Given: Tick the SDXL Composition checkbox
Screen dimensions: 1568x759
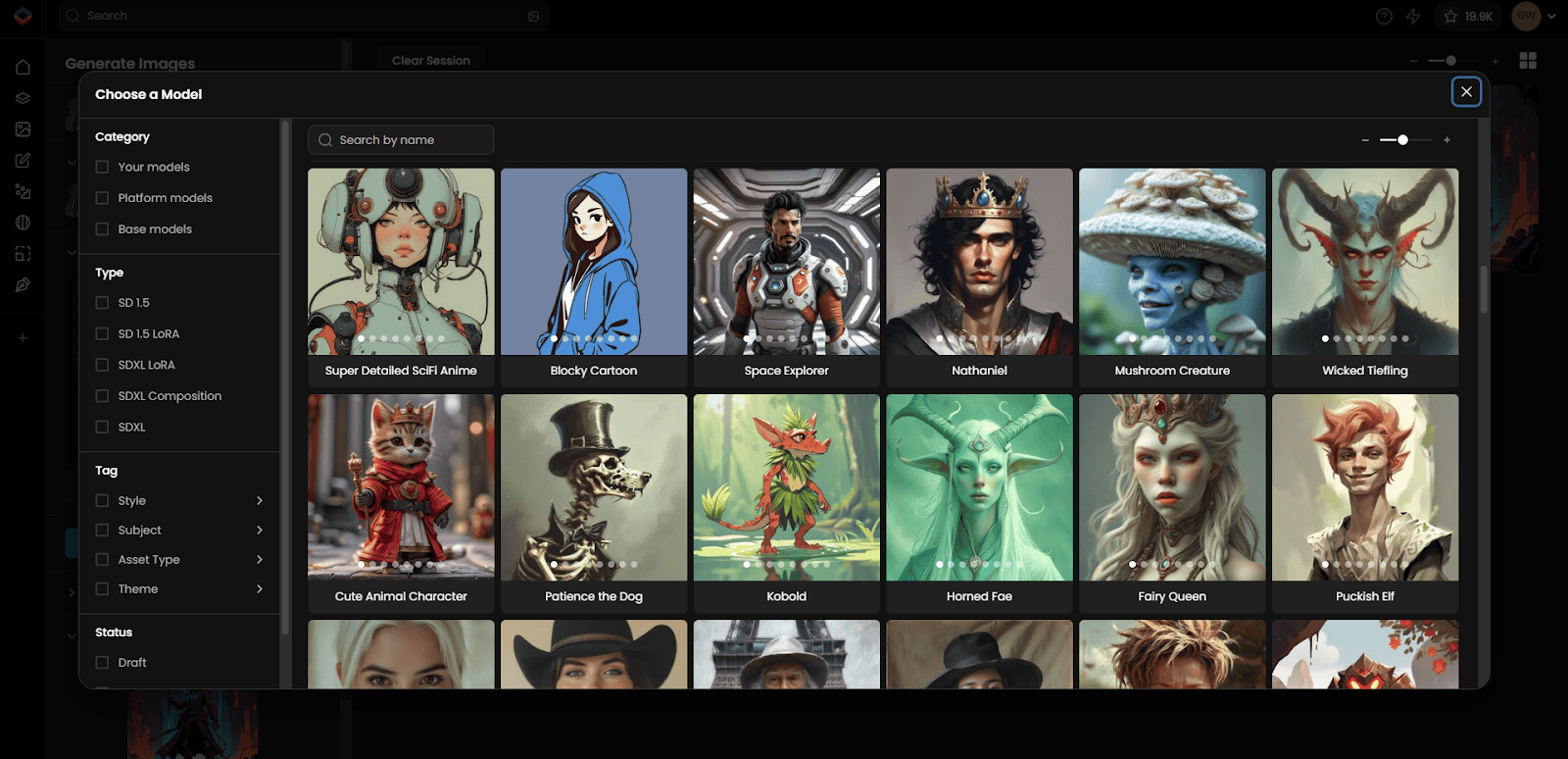Looking at the screenshot, I should [102, 396].
